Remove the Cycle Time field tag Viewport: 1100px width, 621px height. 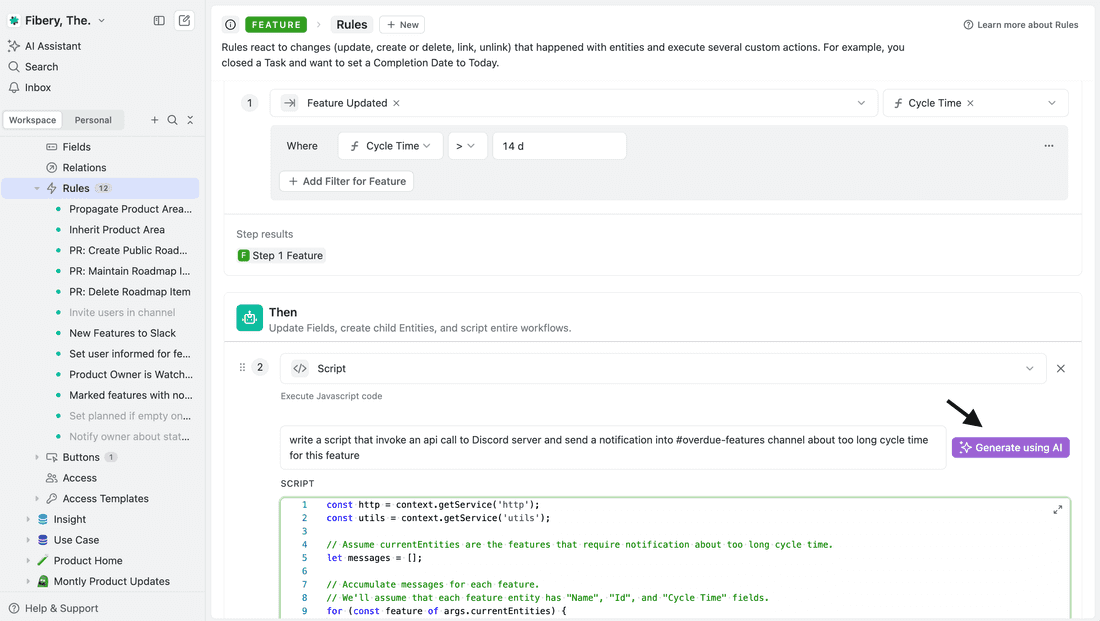tap(970, 103)
